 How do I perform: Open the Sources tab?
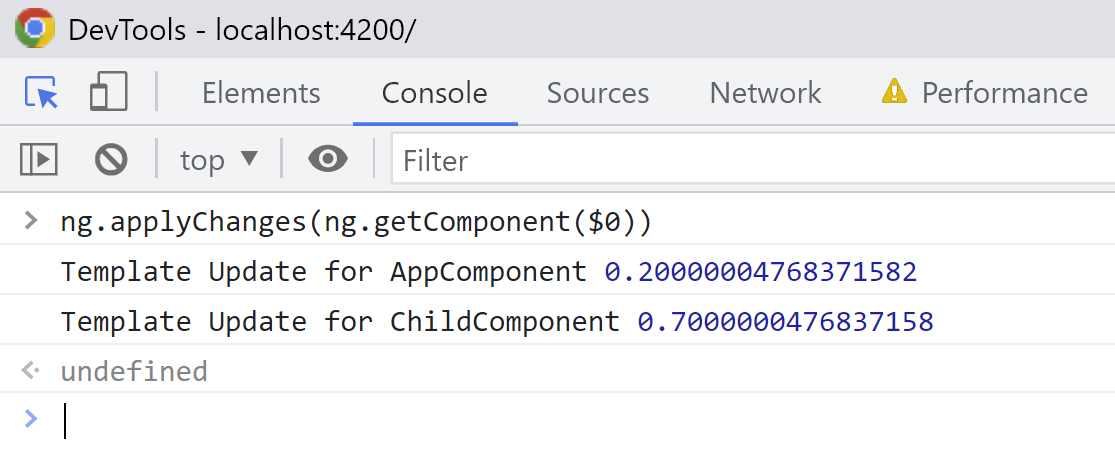(x=597, y=93)
